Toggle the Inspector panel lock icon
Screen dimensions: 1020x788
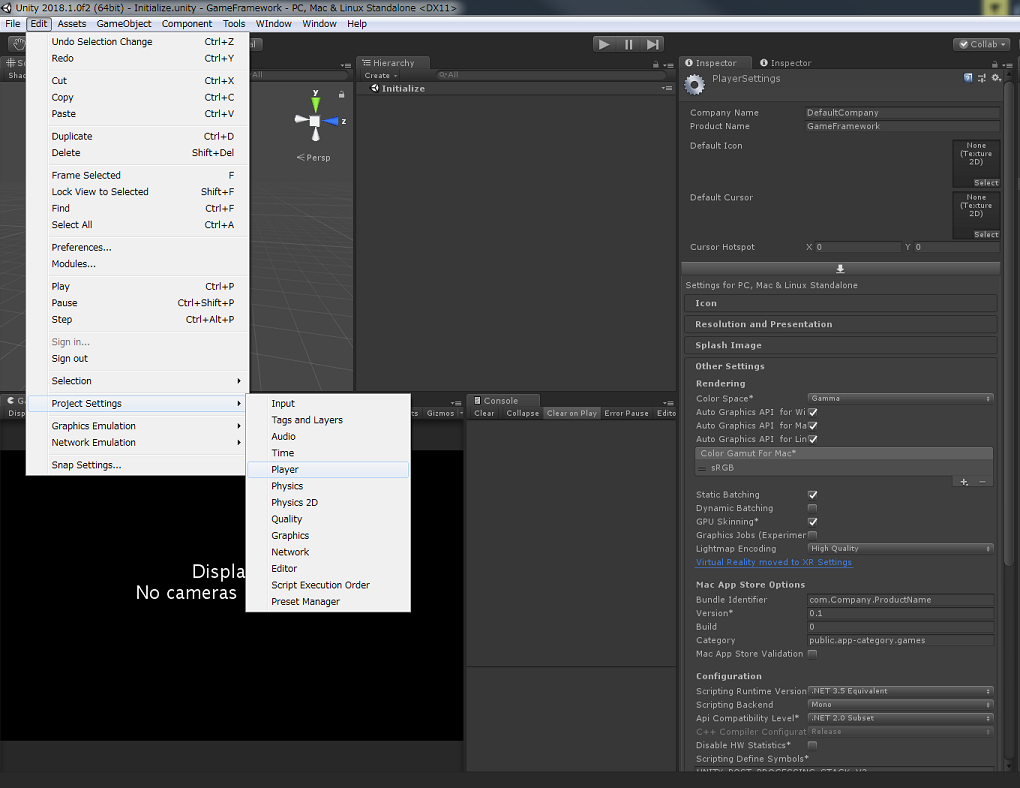(994, 64)
